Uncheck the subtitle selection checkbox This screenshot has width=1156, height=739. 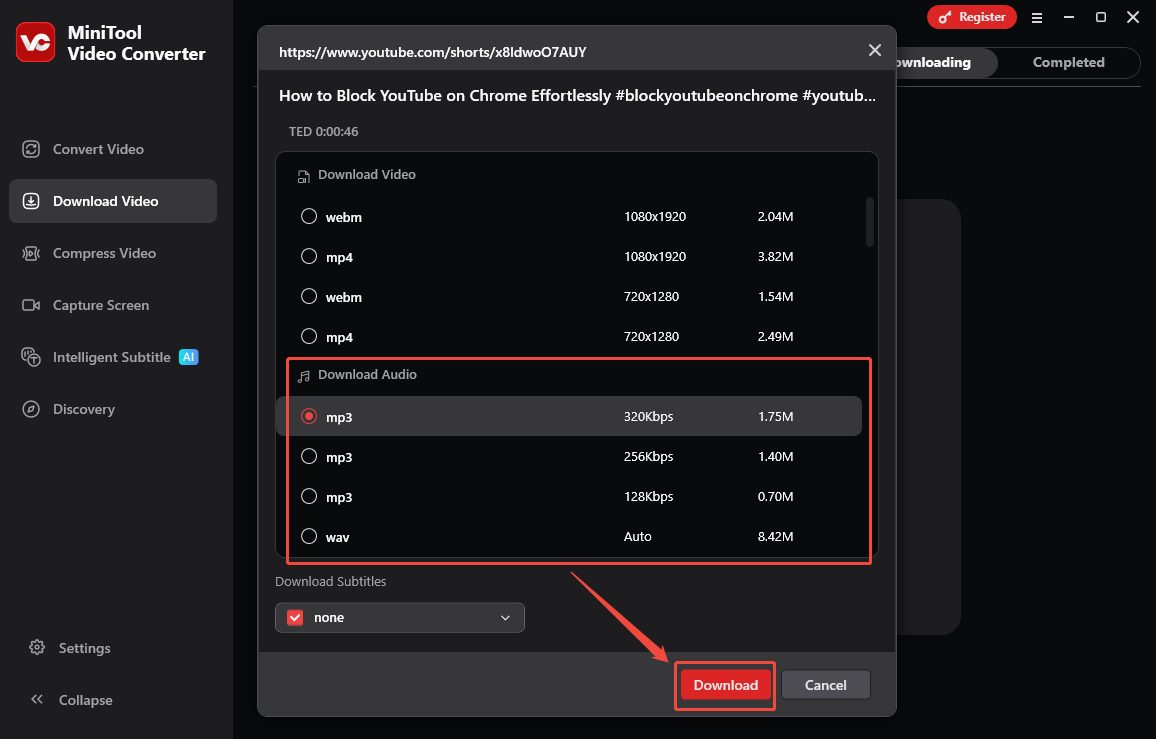point(295,617)
